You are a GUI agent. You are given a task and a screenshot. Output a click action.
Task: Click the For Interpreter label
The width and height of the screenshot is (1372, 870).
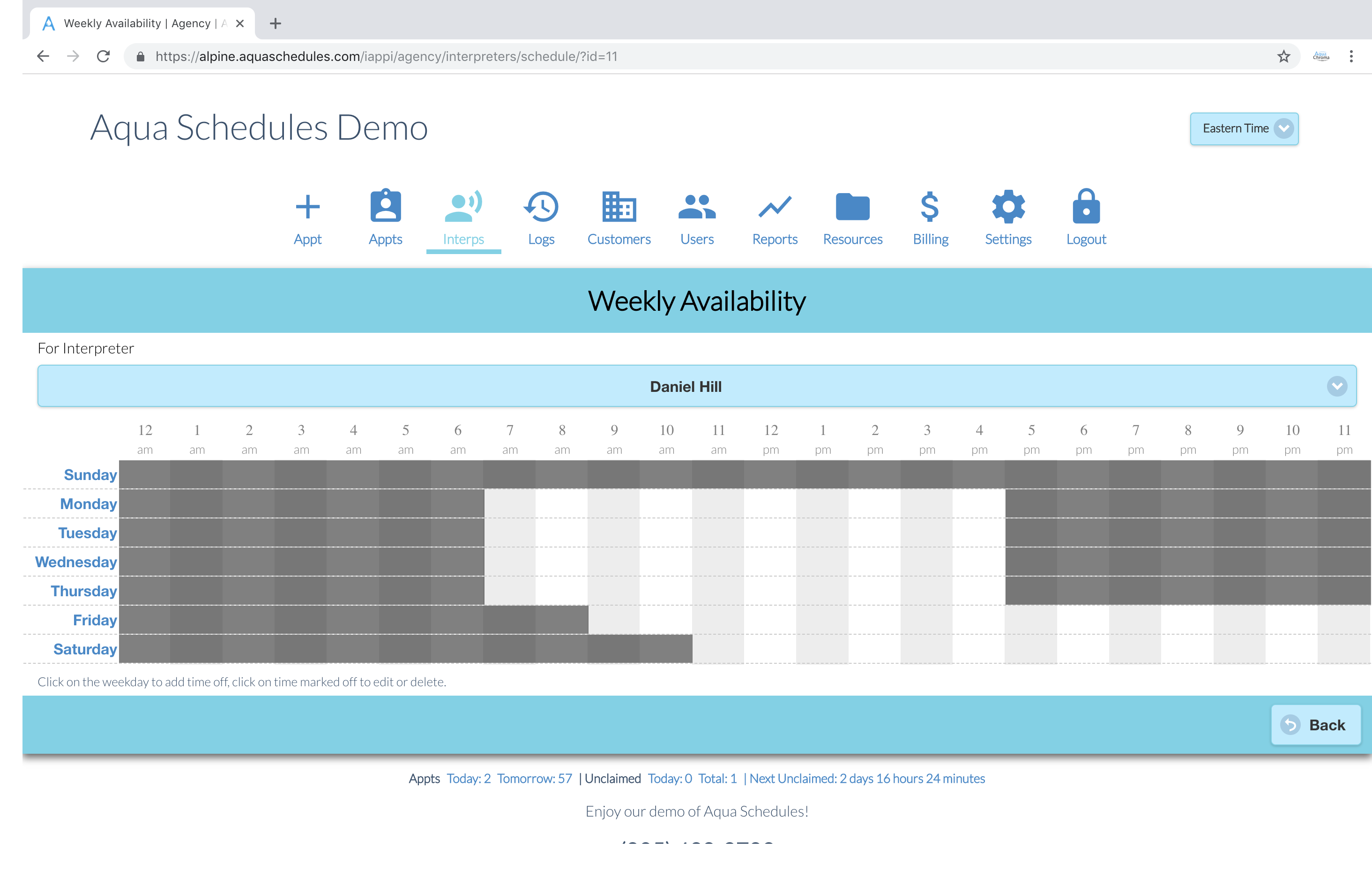(x=86, y=348)
